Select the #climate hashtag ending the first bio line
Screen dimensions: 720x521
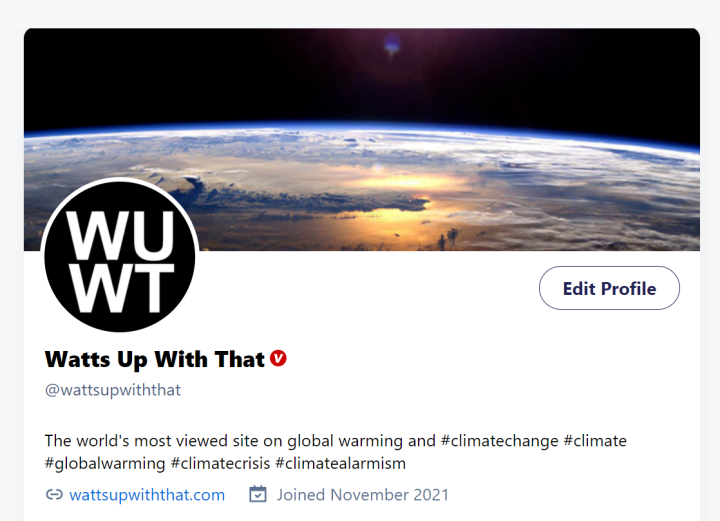595,441
